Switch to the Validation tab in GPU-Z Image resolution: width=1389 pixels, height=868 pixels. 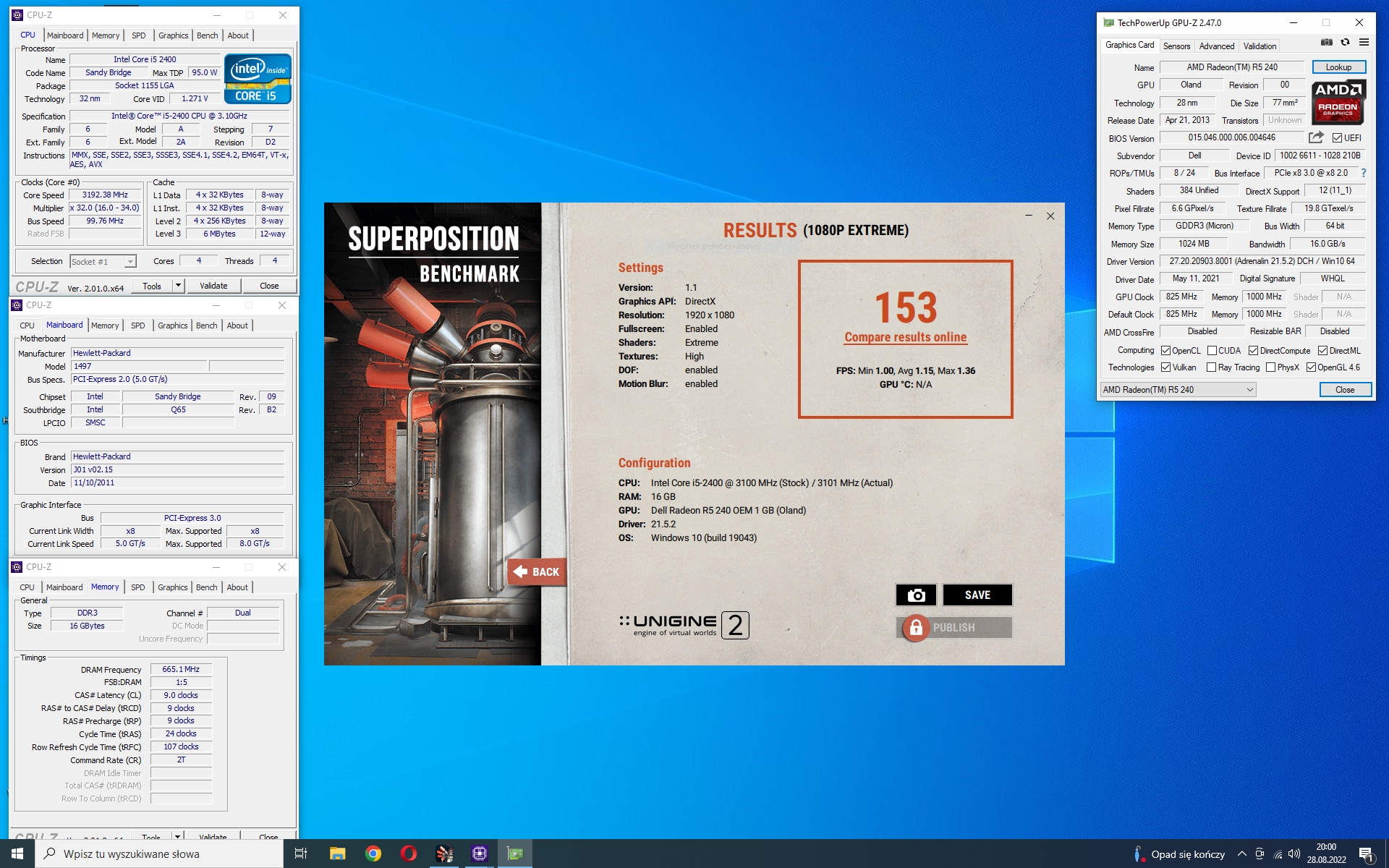pos(1260,46)
